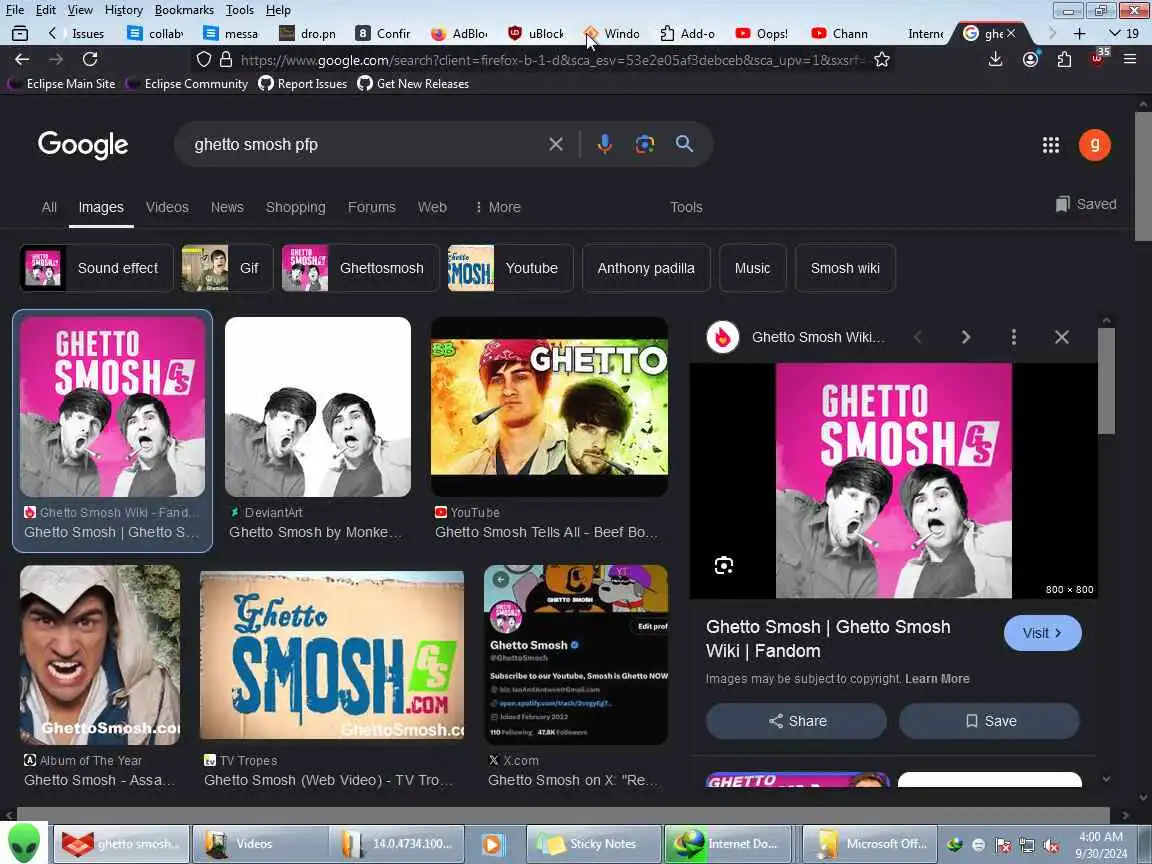Open the Report Issues bookmark
This screenshot has width=1152, height=864.
(303, 84)
